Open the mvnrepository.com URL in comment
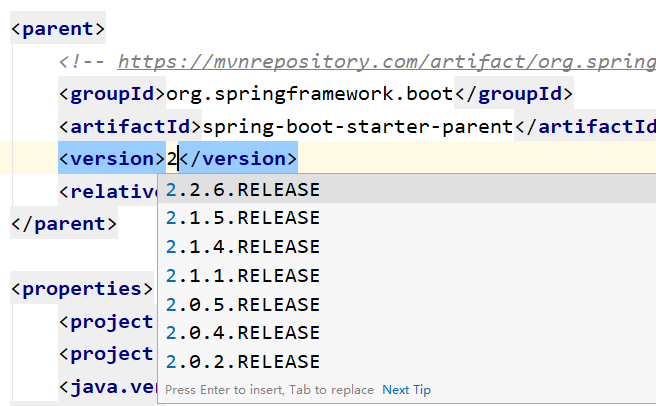 pos(387,62)
